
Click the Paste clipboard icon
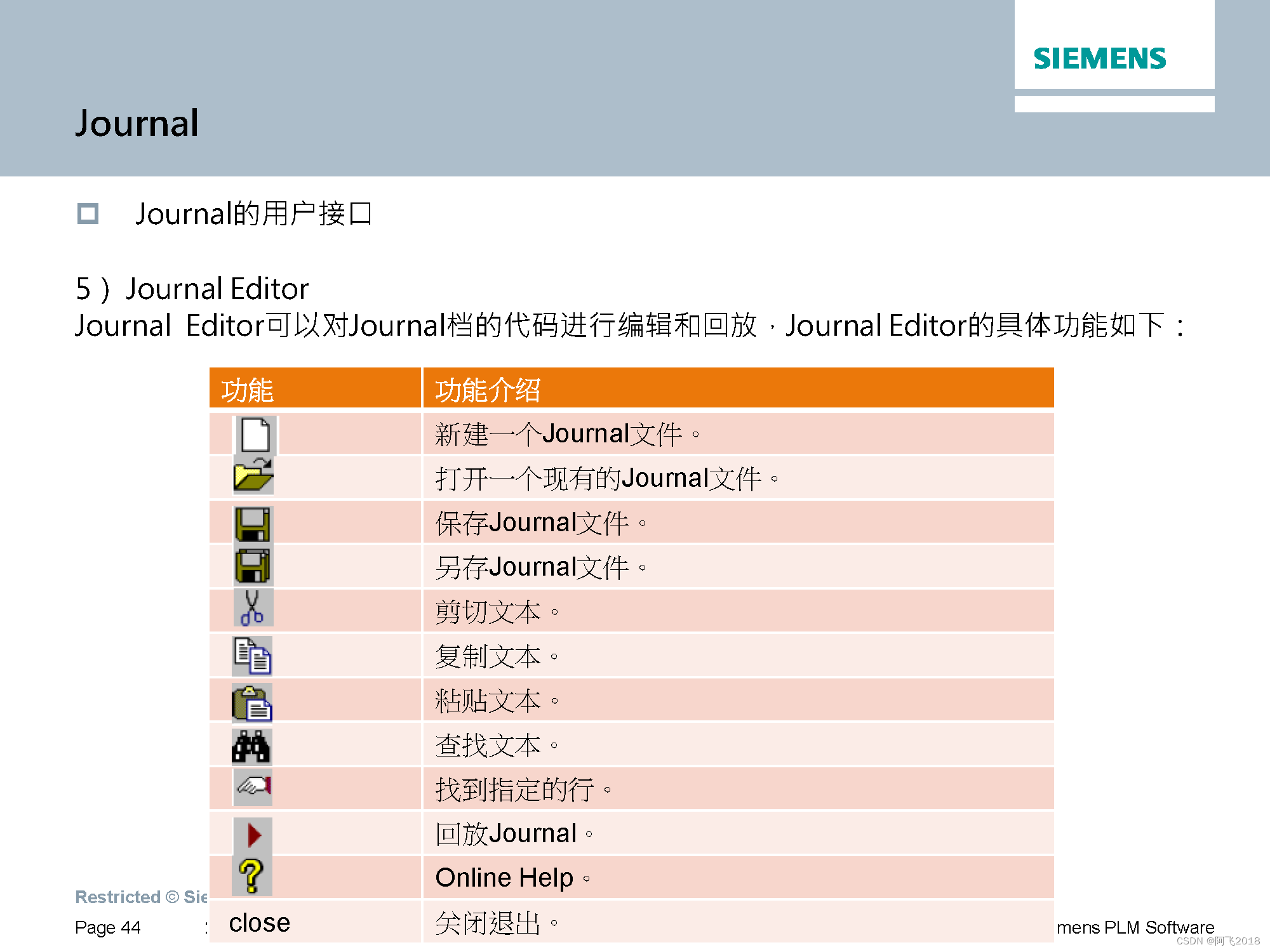[252, 703]
